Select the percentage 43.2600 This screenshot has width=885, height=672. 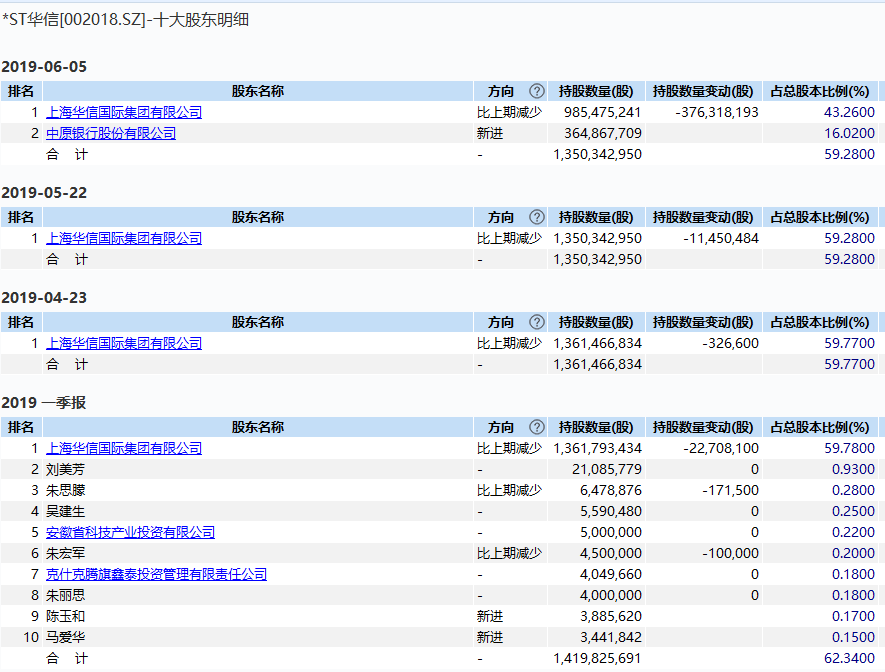[x=849, y=112]
